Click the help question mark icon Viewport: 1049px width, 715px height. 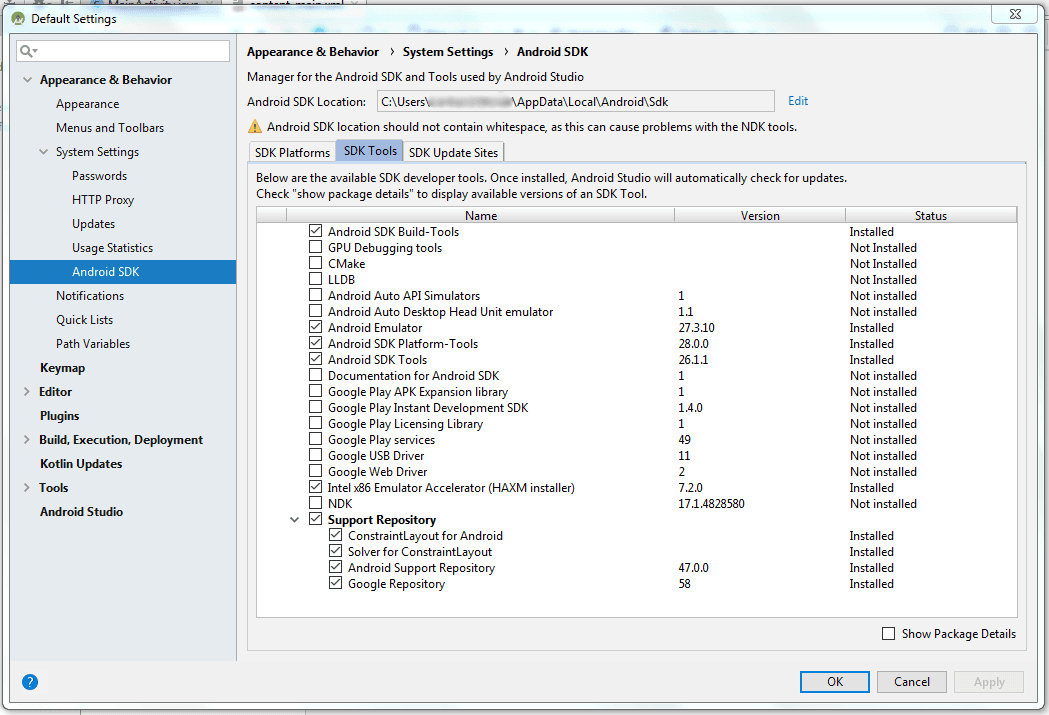(x=30, y=682)
